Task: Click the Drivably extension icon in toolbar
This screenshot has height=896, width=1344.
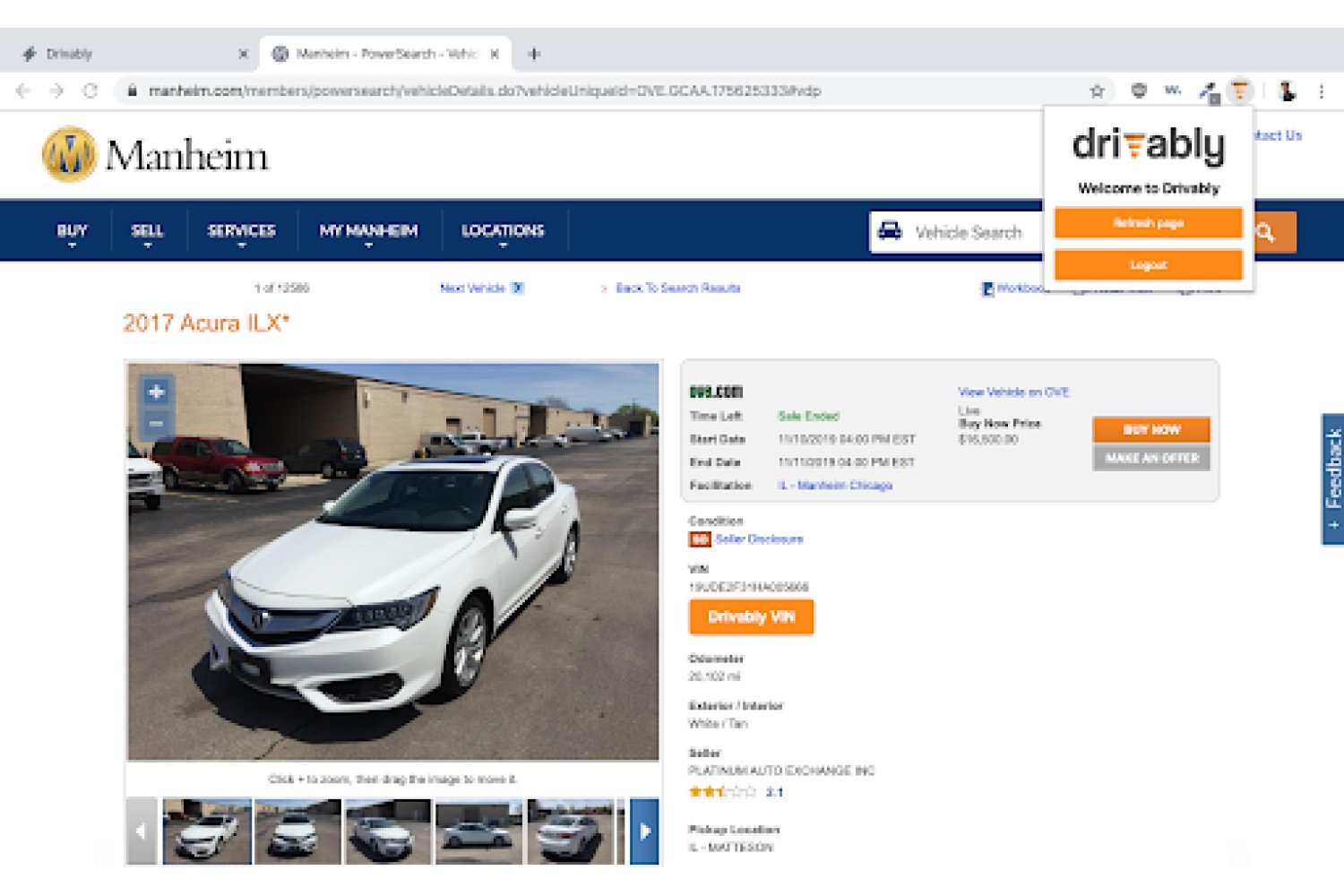Action: click(1240, 90)
